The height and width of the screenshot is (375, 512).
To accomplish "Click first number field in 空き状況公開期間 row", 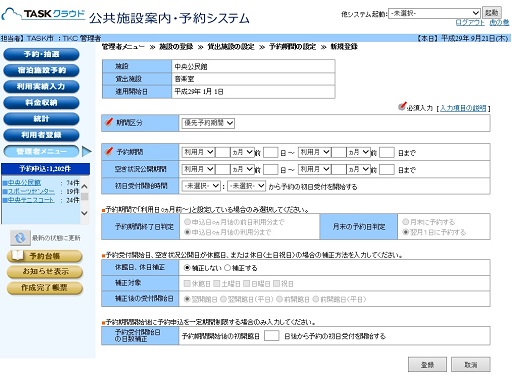I will point(223,169).
